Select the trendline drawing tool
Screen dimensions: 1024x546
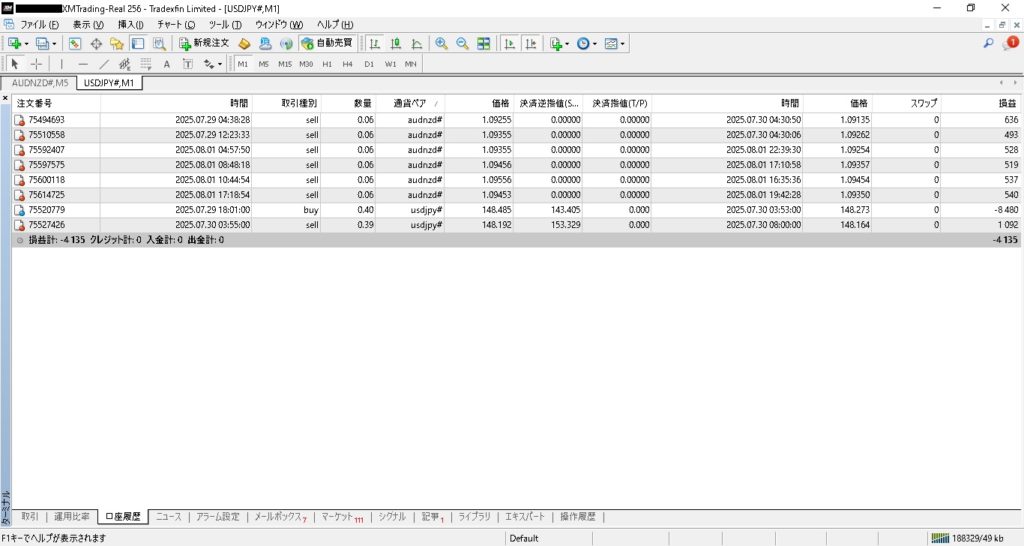tap(104, 64)
